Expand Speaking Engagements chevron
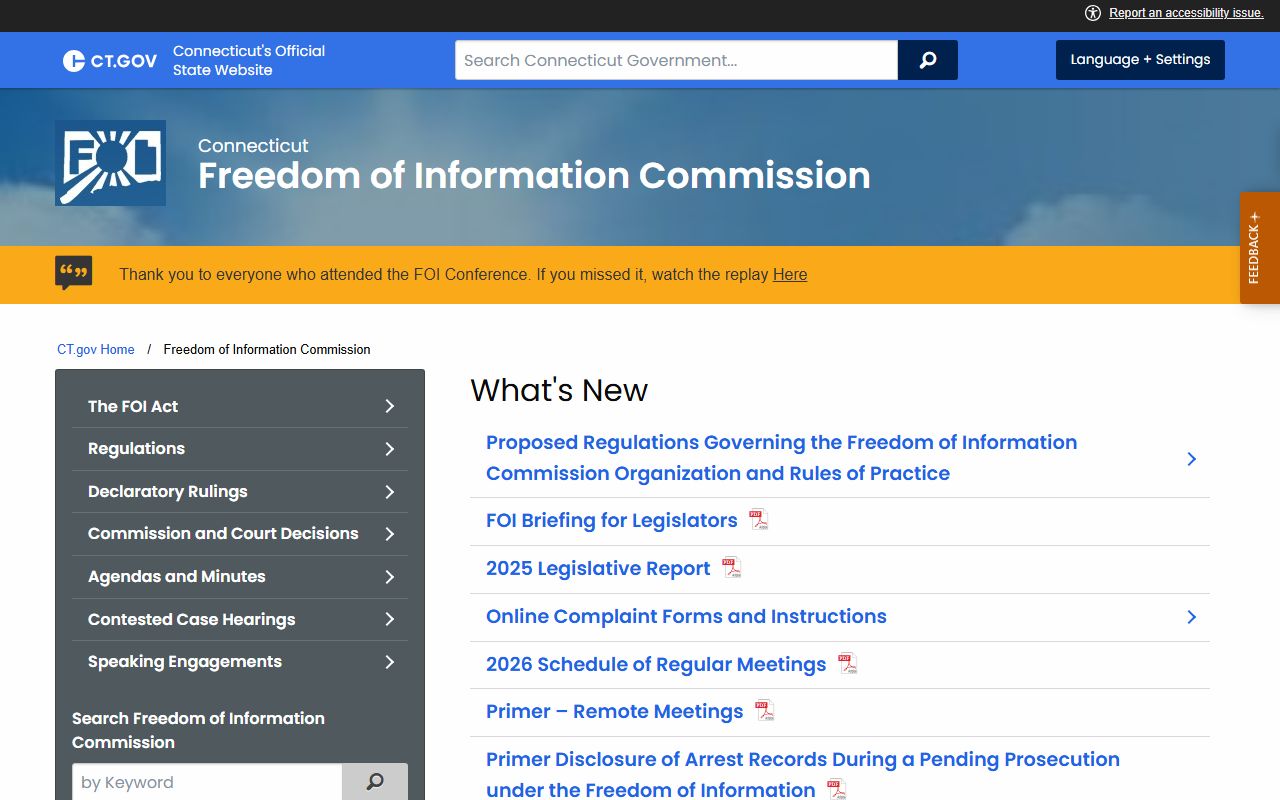The height and width of the screenshot is (800, 1280). [390, 662]
